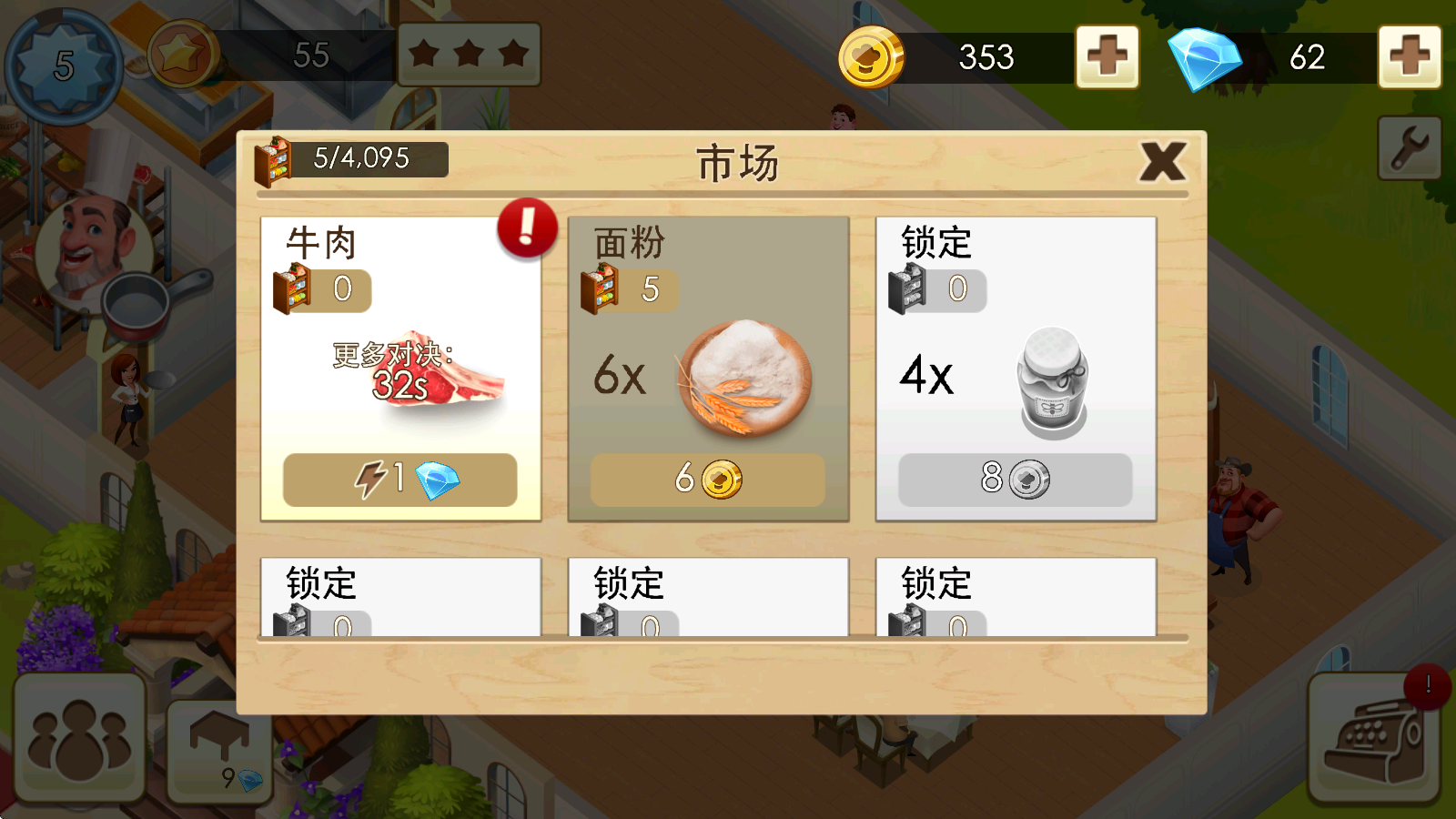
Task: Tap the locked honey jar 8 coin button
Action: pyautogui.click(x=1016, y=480)
